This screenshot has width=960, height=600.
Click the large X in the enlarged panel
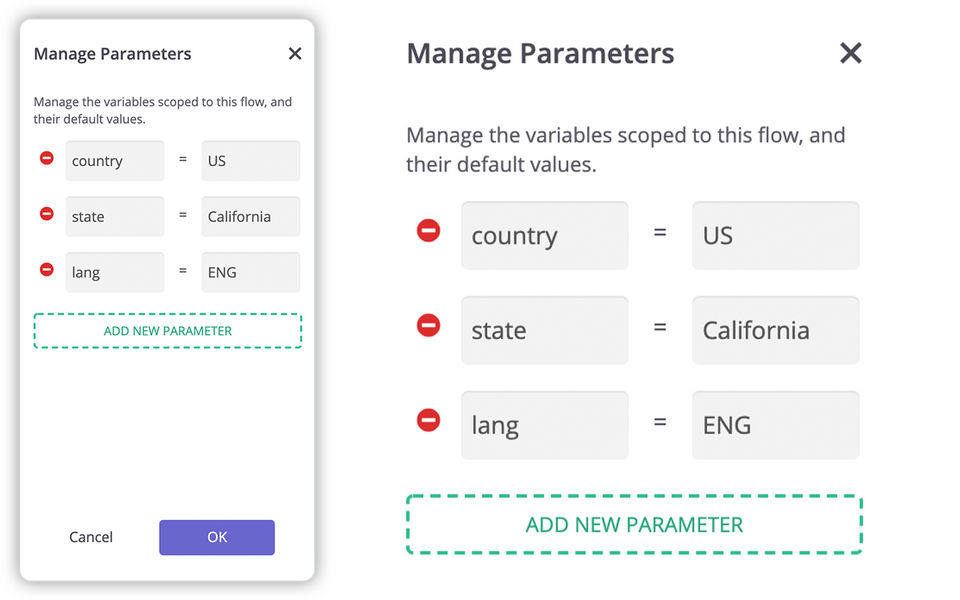[850, 53]
